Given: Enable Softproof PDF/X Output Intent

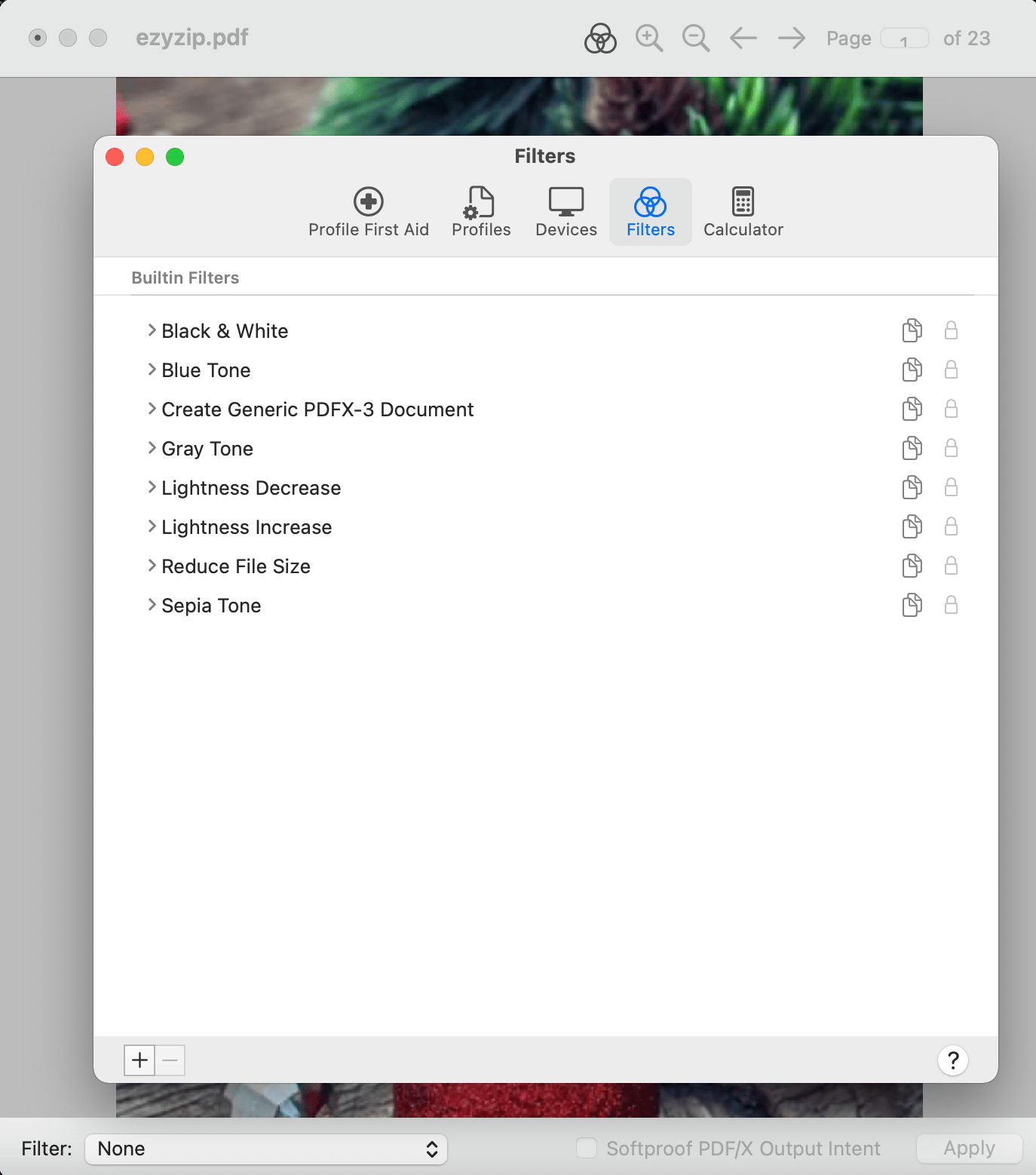Looking at the screenshot, I should pos(587,1148).
